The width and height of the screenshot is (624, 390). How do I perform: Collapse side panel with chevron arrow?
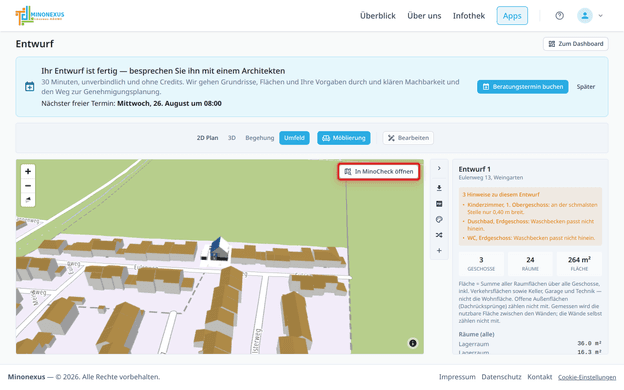pyautogui.click(x=439, y=168)
